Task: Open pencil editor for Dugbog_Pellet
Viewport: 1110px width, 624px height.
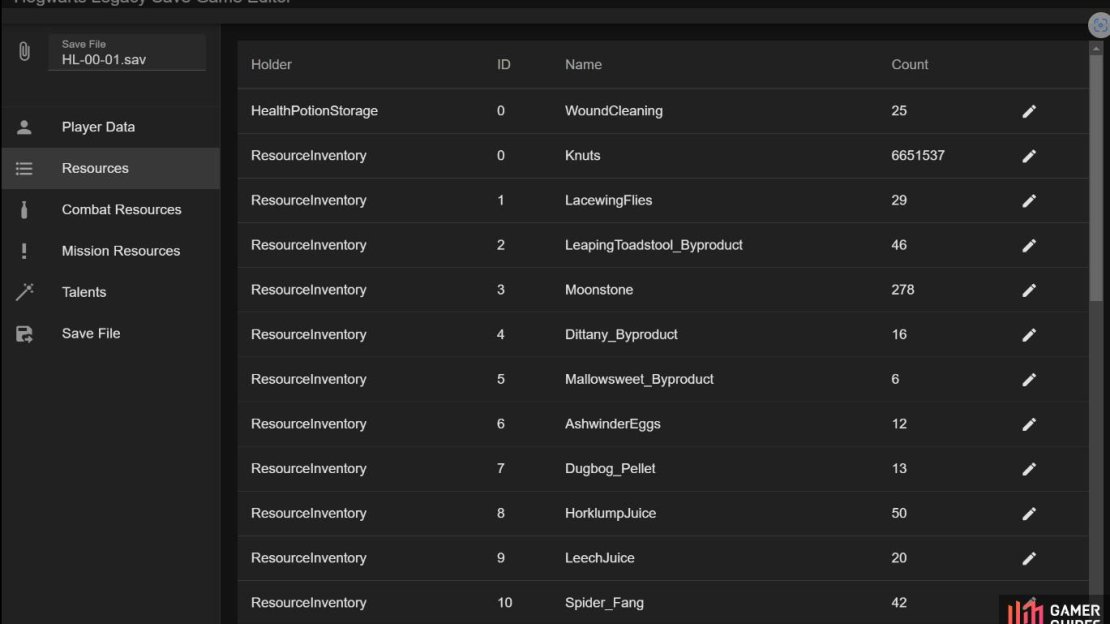Action: 1029,469
